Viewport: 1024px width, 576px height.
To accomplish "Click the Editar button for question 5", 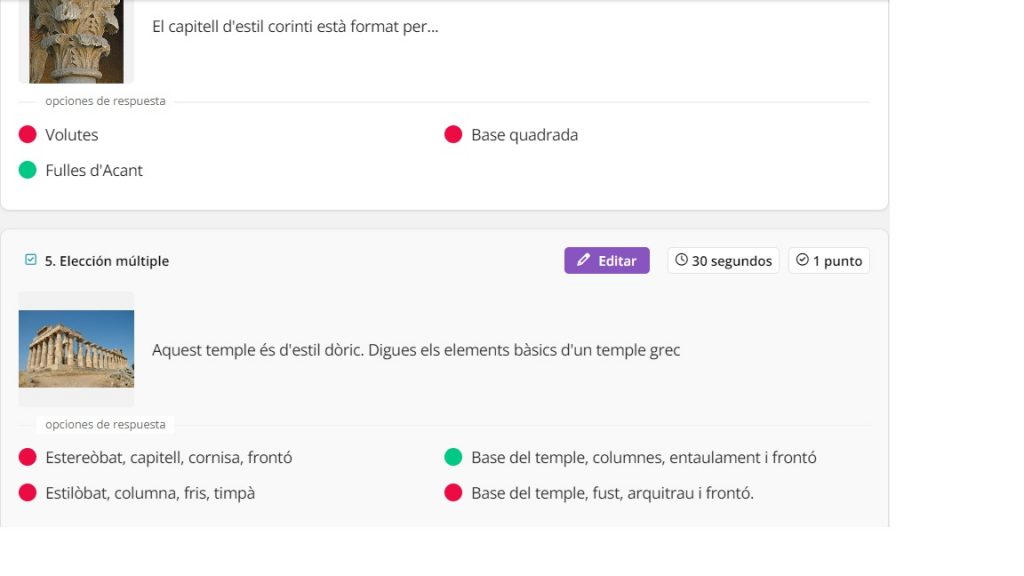I will pos(607,261).
